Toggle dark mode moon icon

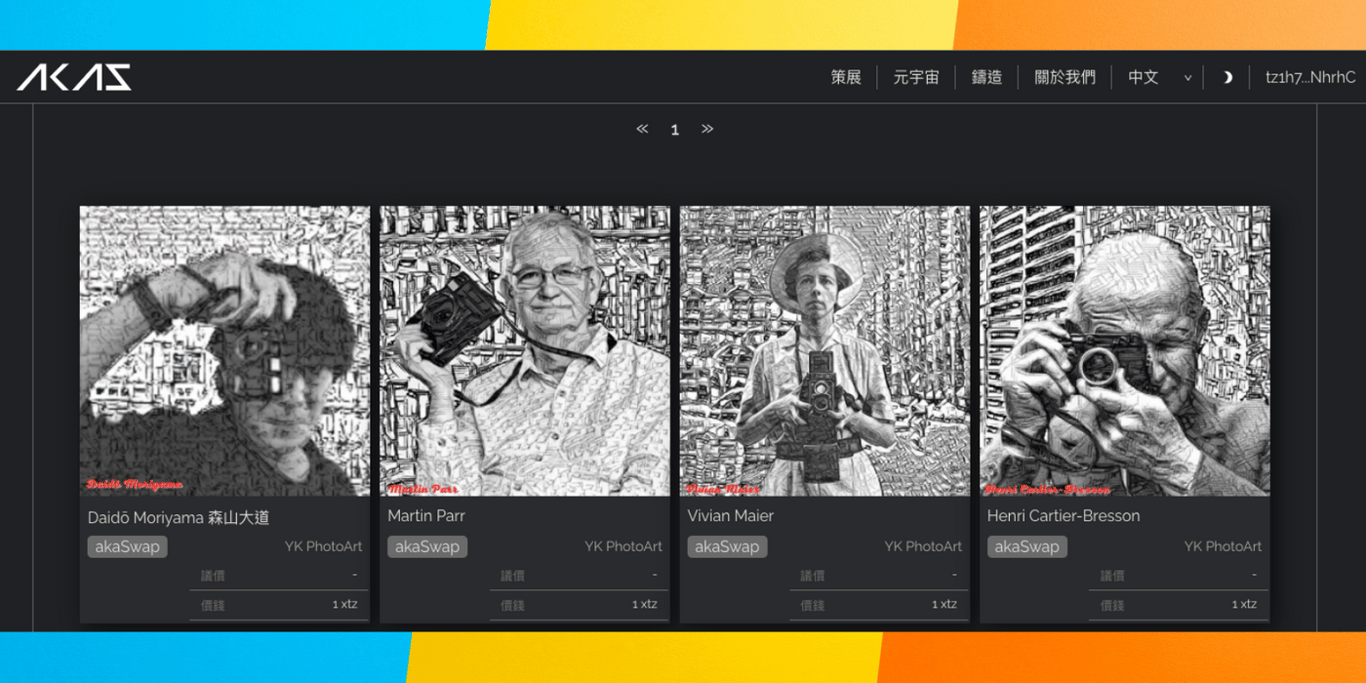1228,77
